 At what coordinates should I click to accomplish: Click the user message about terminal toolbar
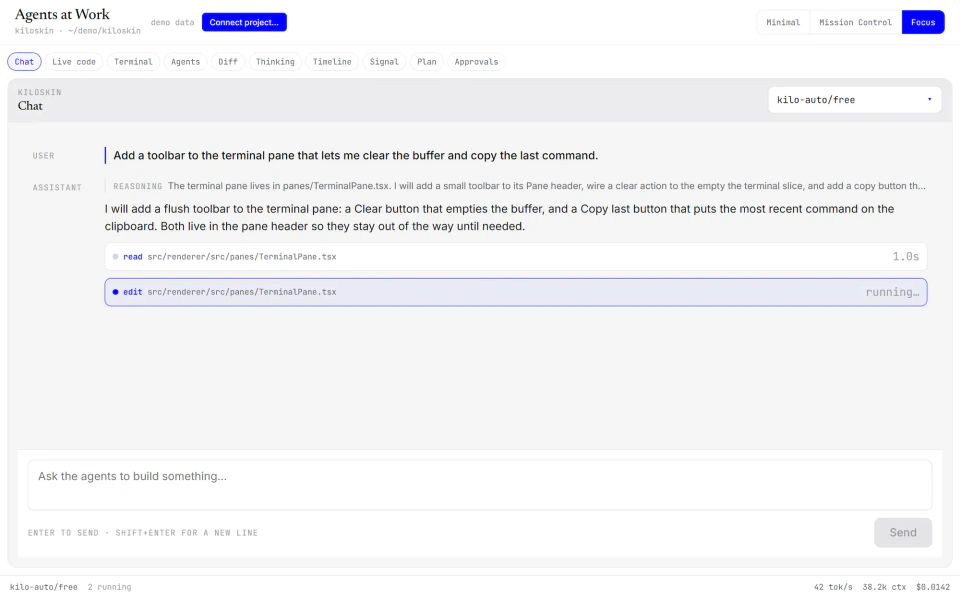click(x=356, y=155)
